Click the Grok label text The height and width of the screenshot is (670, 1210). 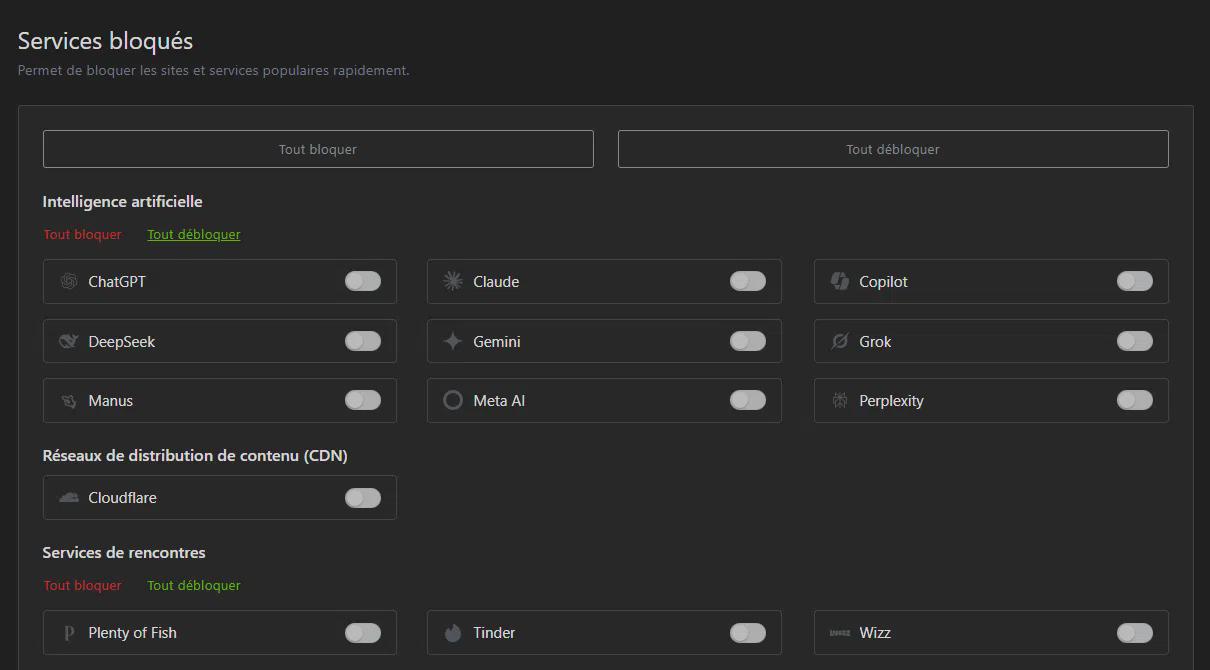(x=875, y=342)
